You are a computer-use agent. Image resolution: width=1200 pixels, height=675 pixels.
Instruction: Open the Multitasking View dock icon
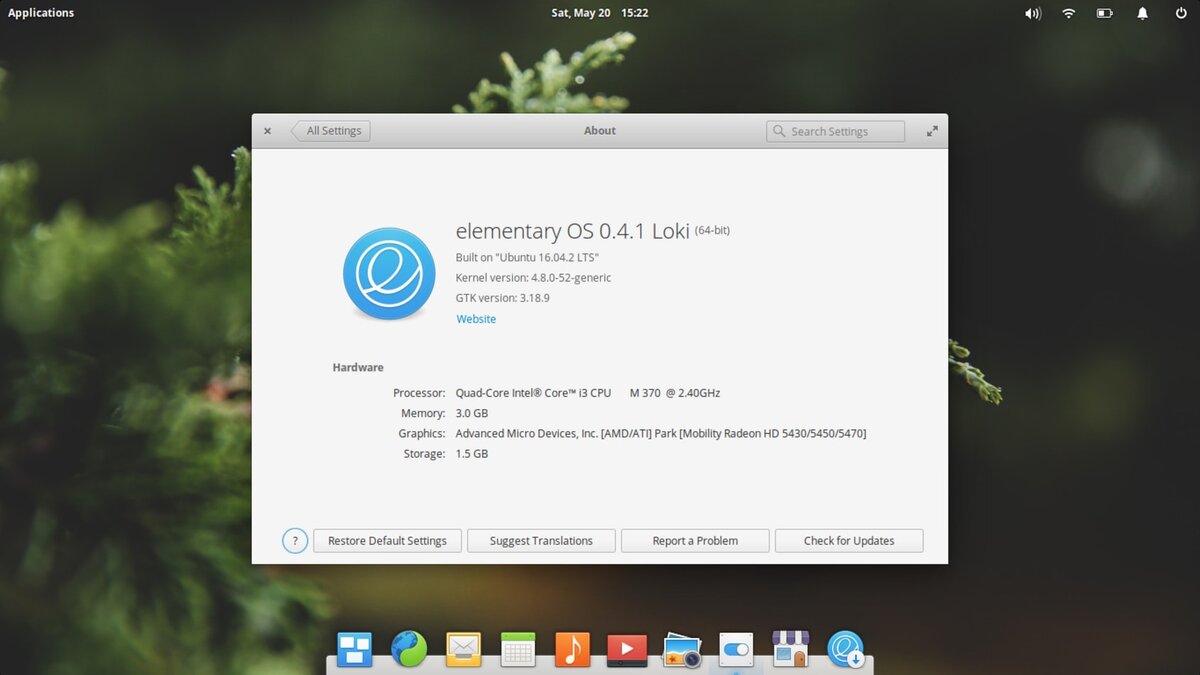pyautogui.click(x=355, y=649)
